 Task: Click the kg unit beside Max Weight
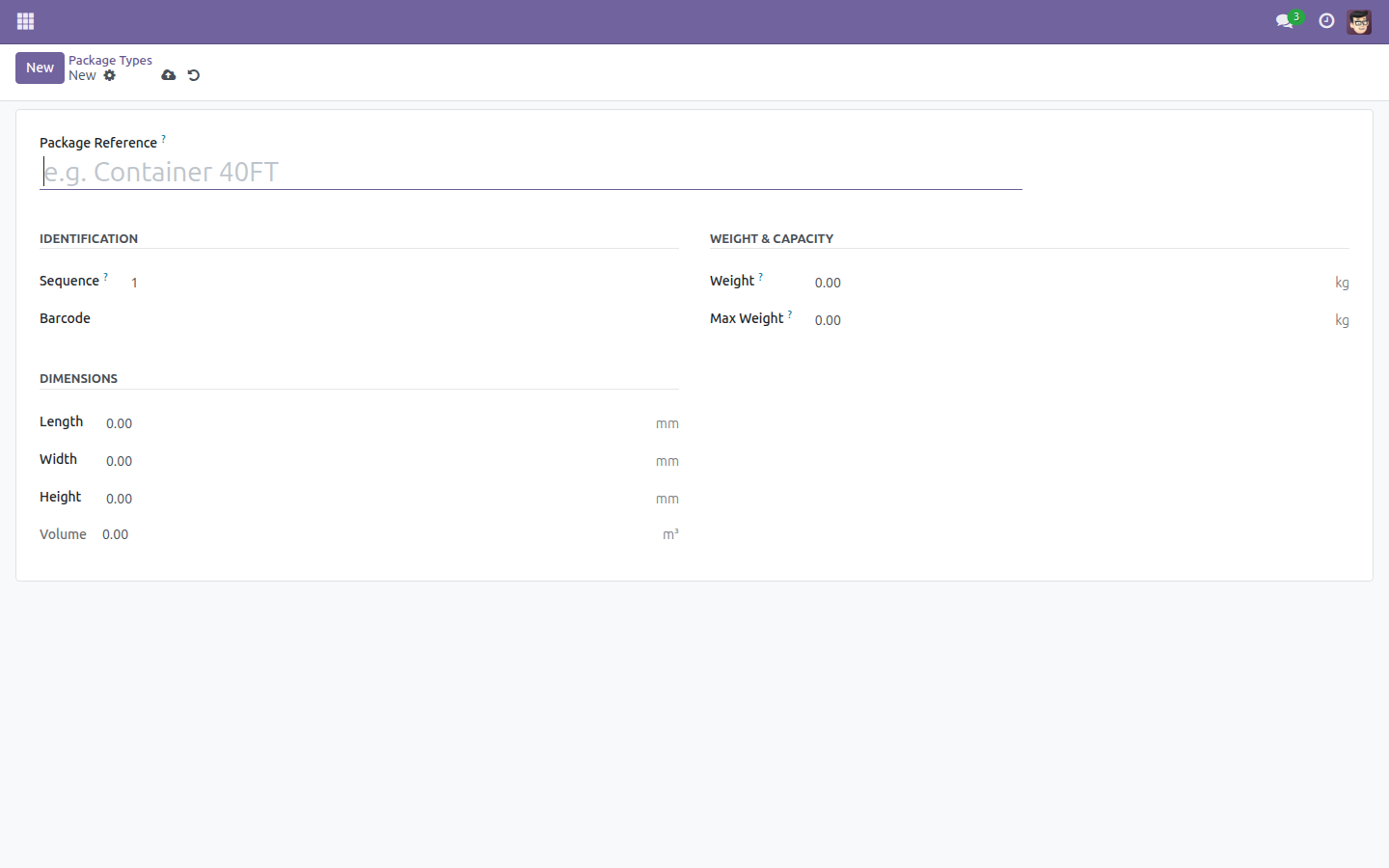pos(1342,320)
